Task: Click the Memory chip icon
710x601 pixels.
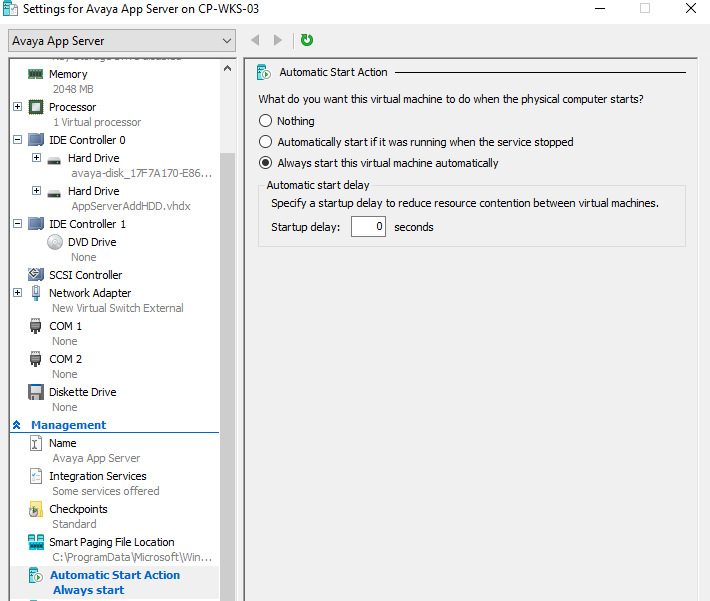Action: coord(35,74)
